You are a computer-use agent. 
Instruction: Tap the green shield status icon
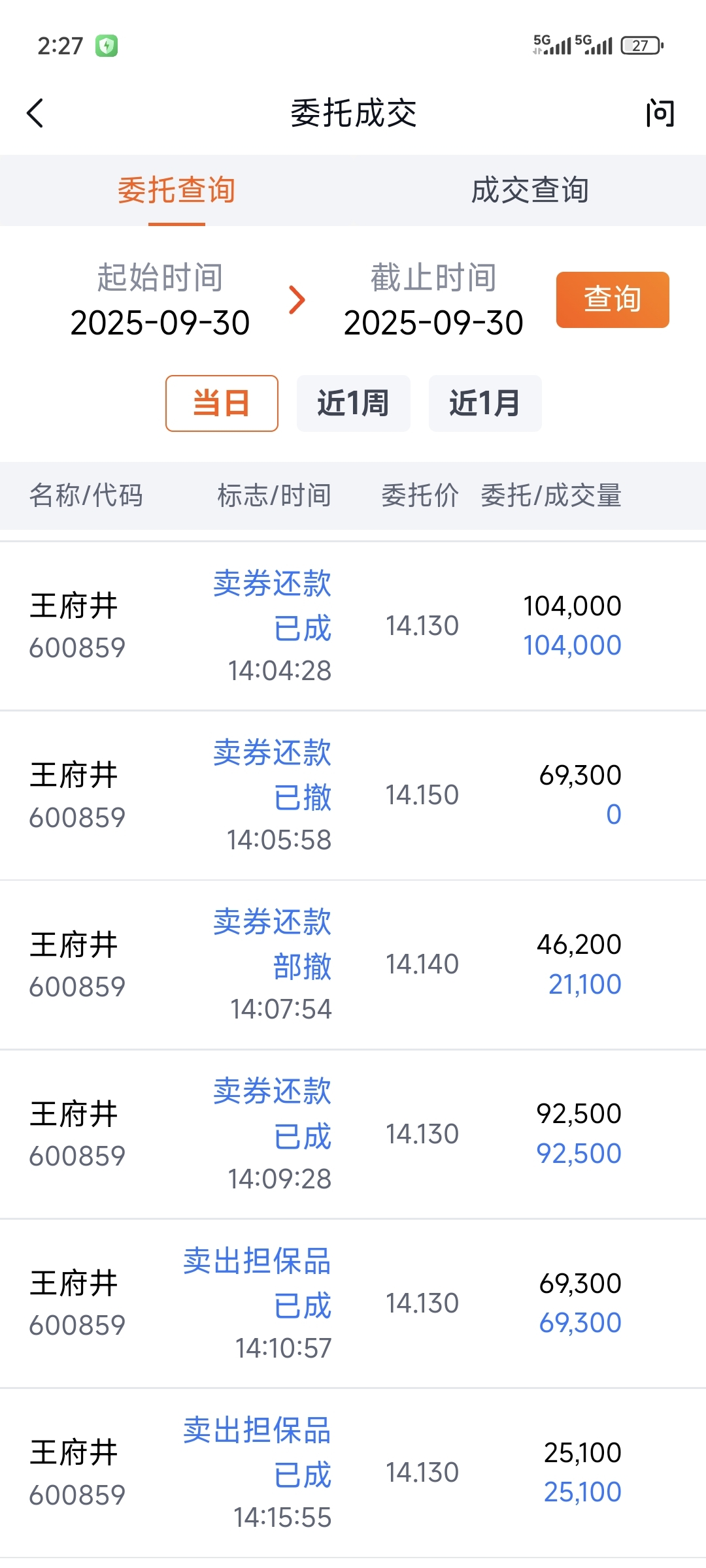(107, 46)
